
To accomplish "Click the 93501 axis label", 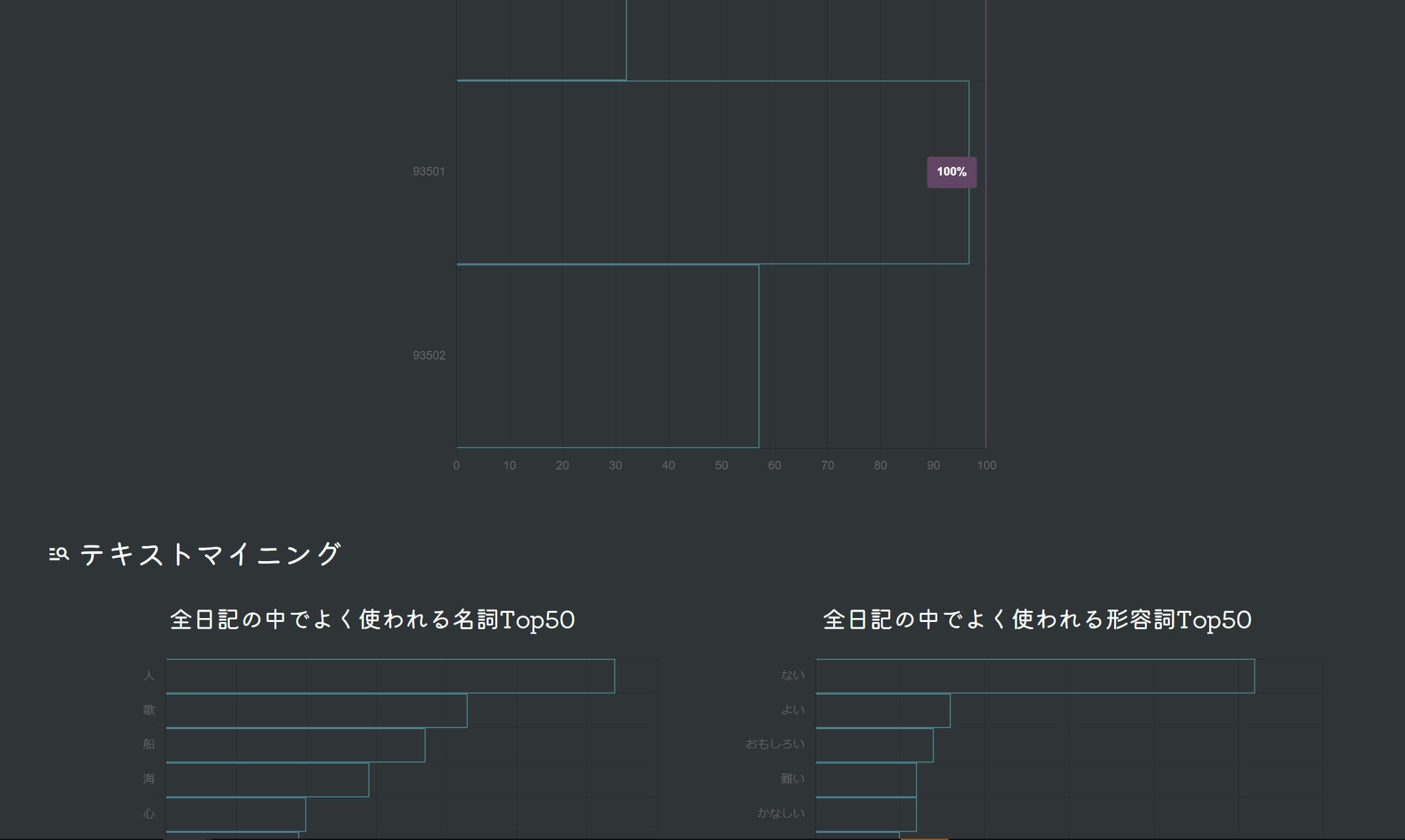I will (428, 172).
